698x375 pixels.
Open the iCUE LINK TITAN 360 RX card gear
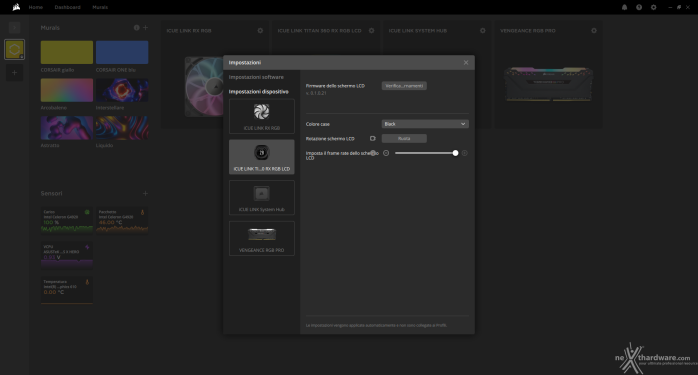(371, 31)
